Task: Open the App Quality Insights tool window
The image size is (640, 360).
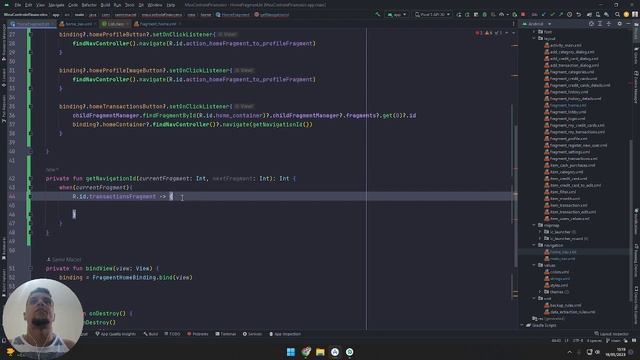Action: click(x=116, y=334)
